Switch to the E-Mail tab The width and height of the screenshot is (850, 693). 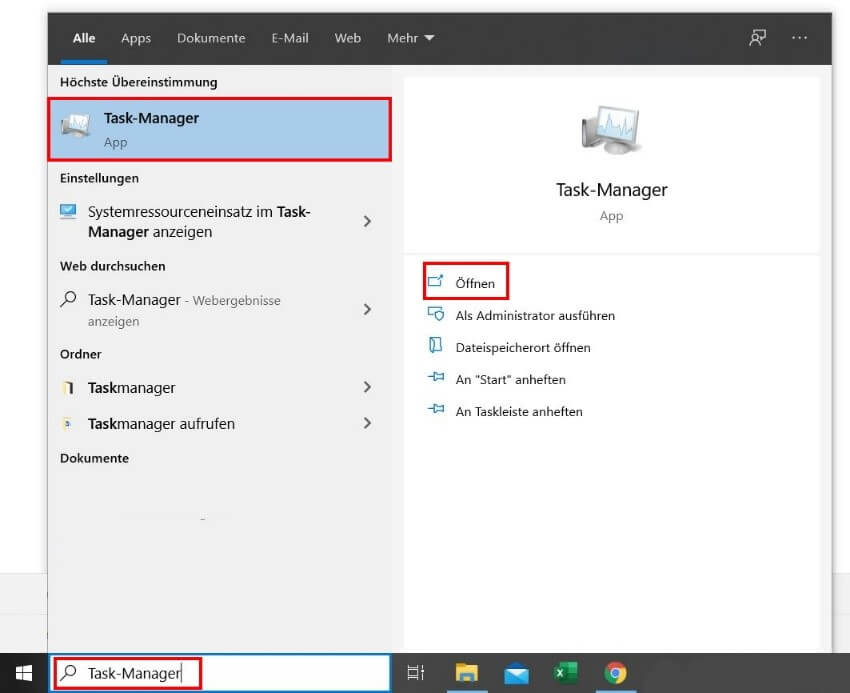(290, 38)
